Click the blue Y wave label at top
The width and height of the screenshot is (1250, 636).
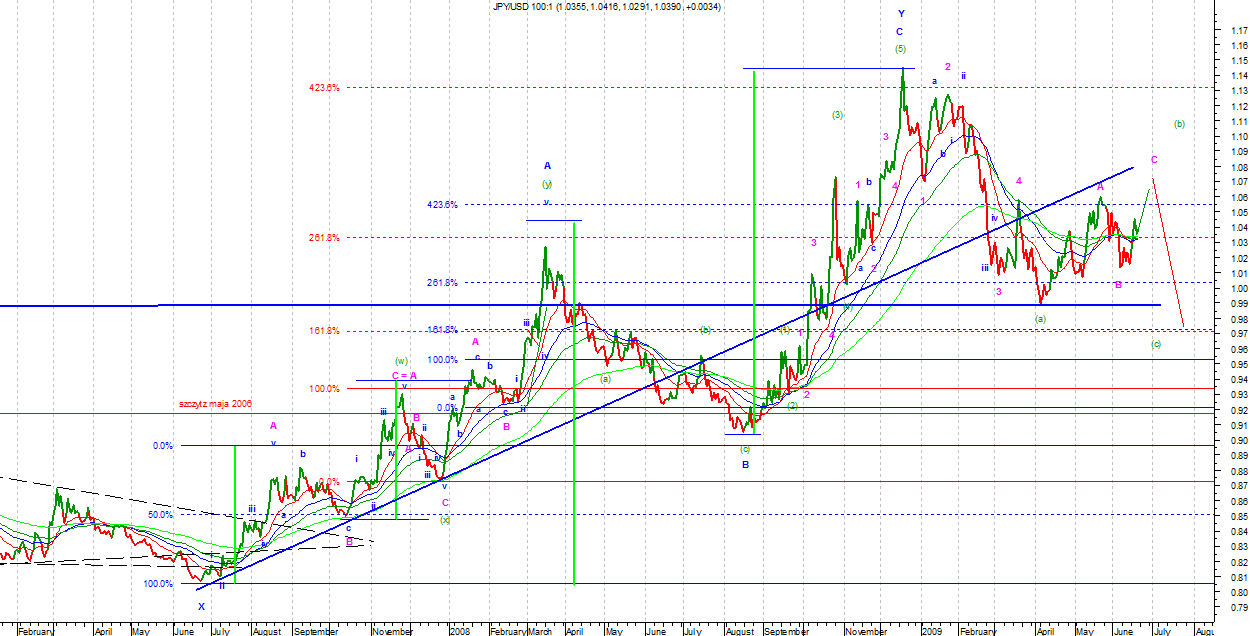click(901, 14)
